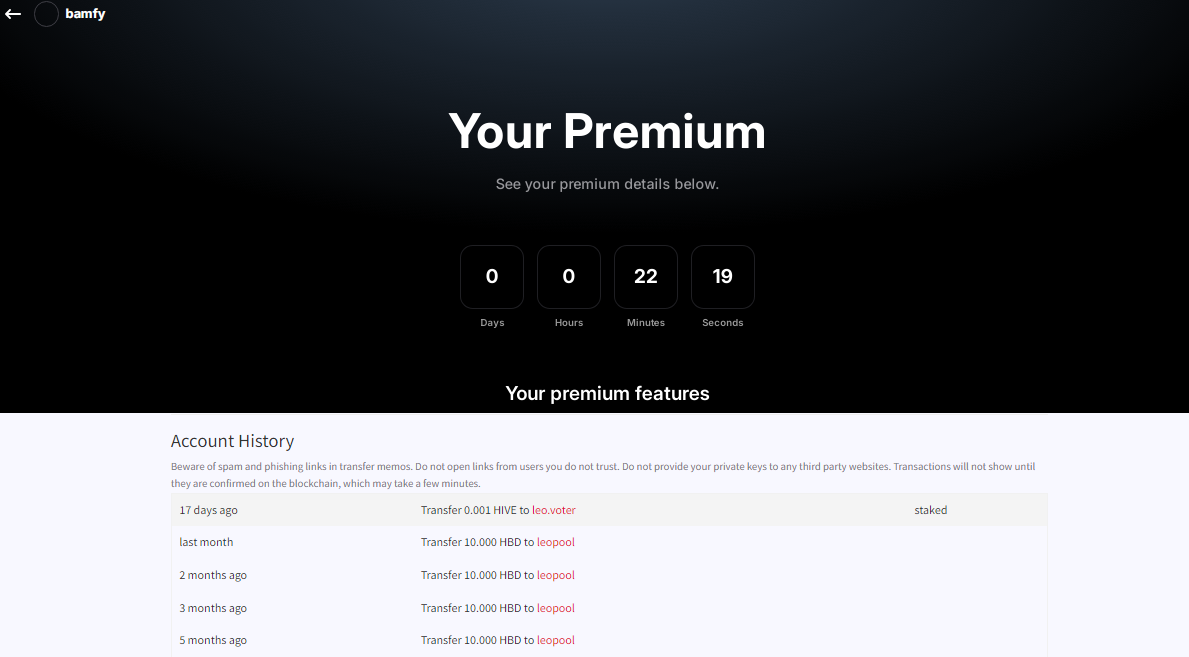Click the back arrow icon

(x=13, y=14)
